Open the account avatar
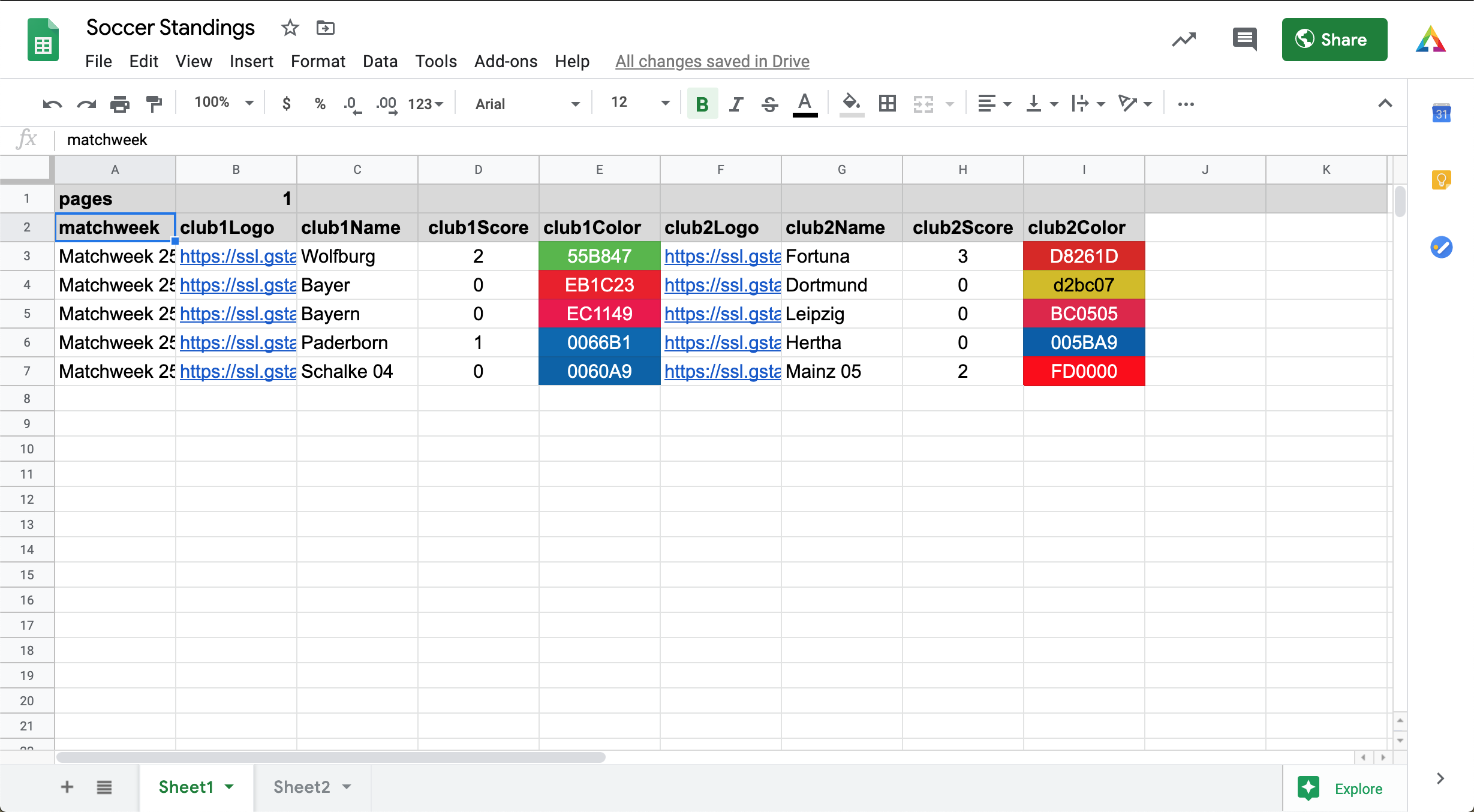Screen dimensions: 1474x812 (x=1431, y=40)
